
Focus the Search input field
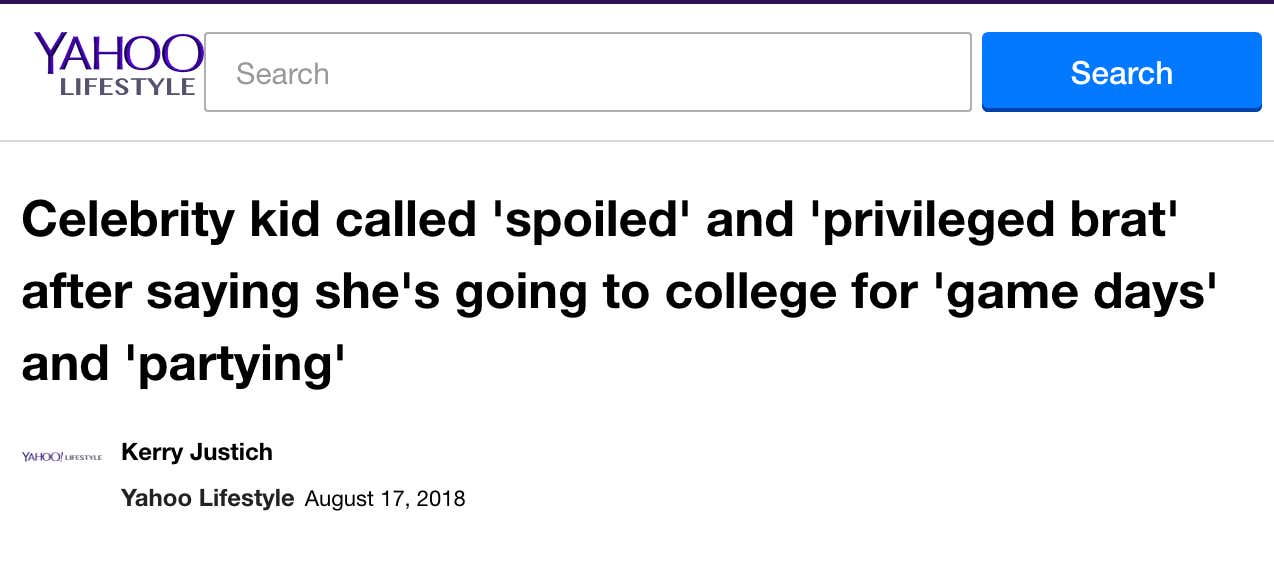point(588,72)
